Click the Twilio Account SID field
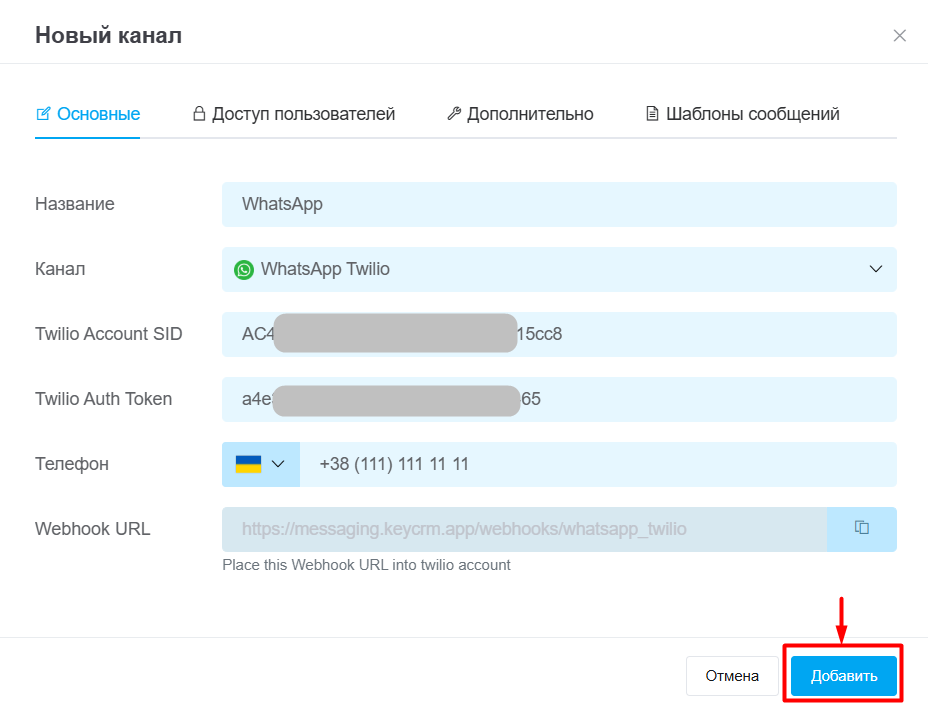The width and height of the screenshot is (928, 706). pos(559,334)
